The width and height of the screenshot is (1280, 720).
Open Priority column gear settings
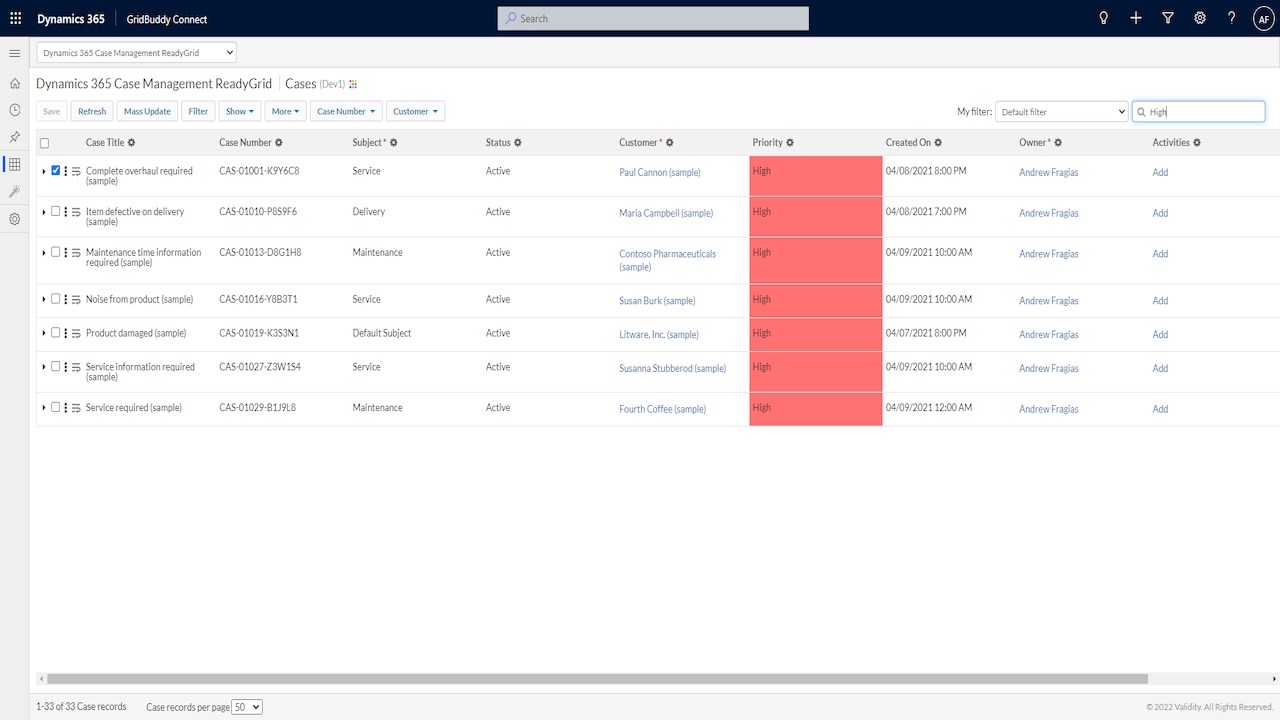pos(790,143)
